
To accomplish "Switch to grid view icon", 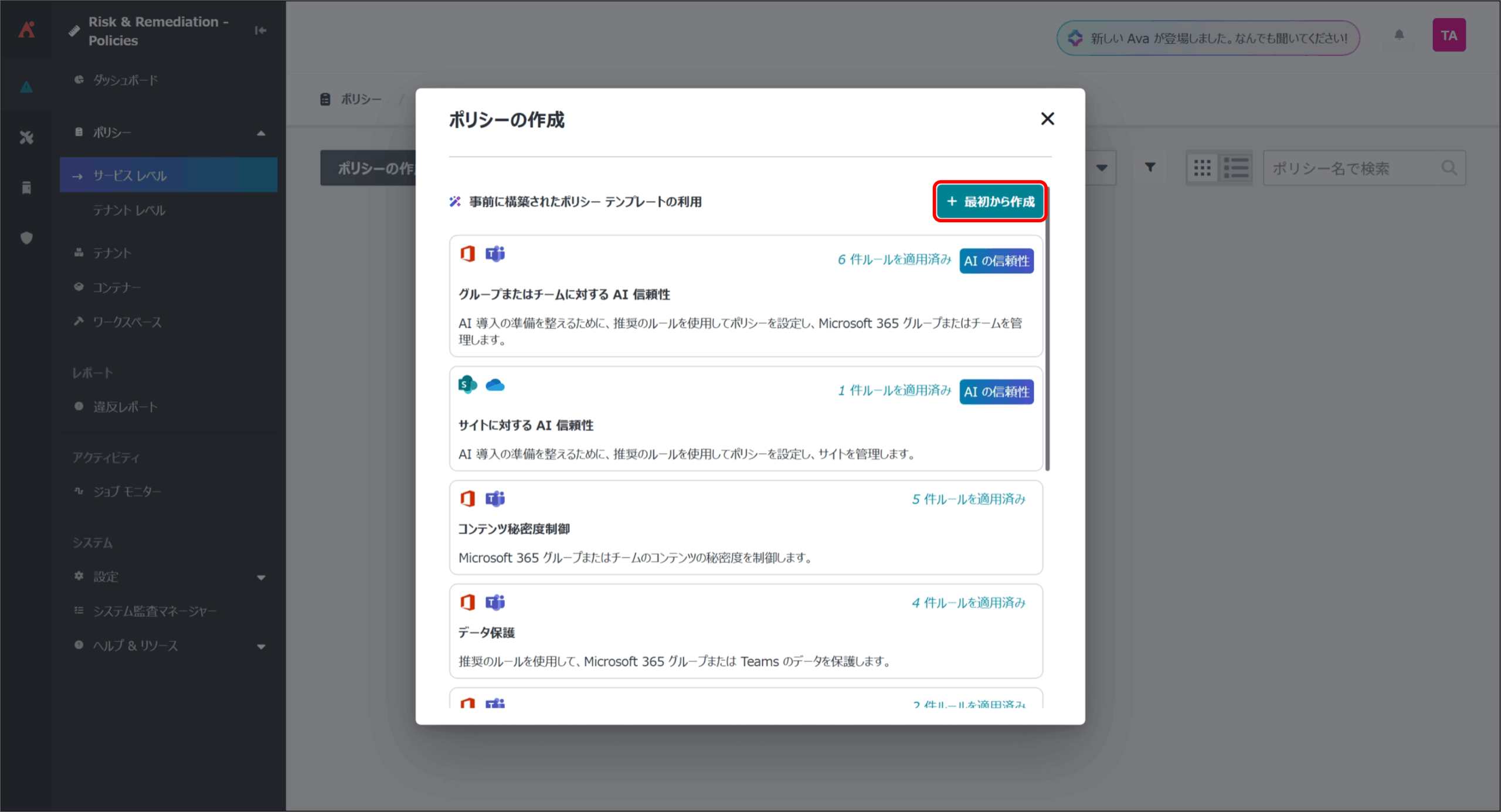I will point(1202,168).
